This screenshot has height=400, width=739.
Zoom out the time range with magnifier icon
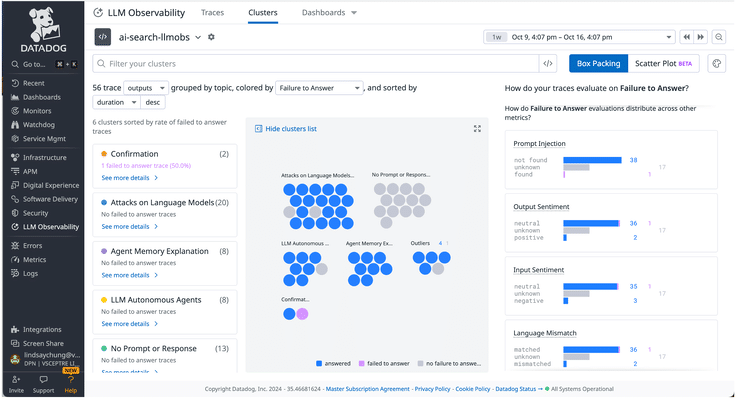(719, 37)
